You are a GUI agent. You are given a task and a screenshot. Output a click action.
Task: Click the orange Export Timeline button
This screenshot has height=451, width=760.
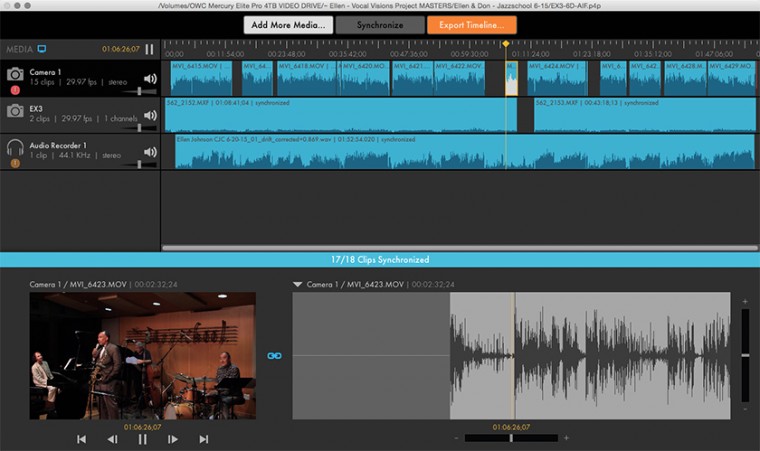coord(472,25)
